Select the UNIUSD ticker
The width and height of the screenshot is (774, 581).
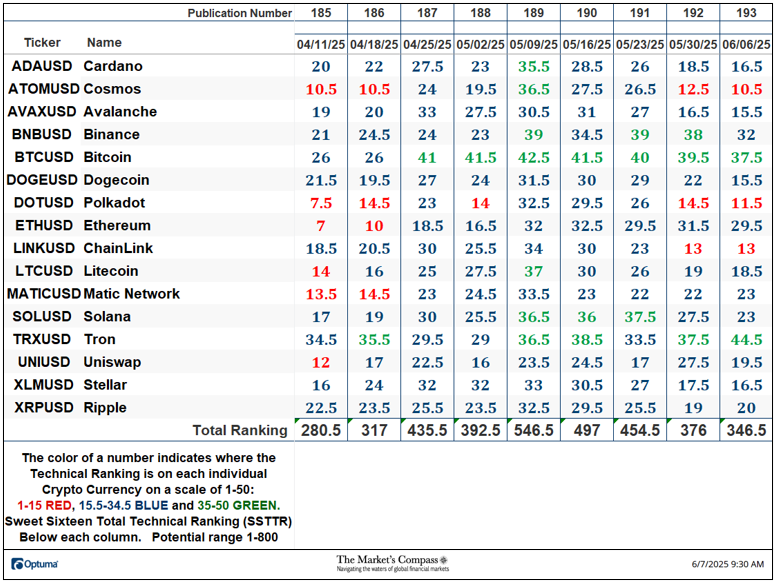(44, 362)
